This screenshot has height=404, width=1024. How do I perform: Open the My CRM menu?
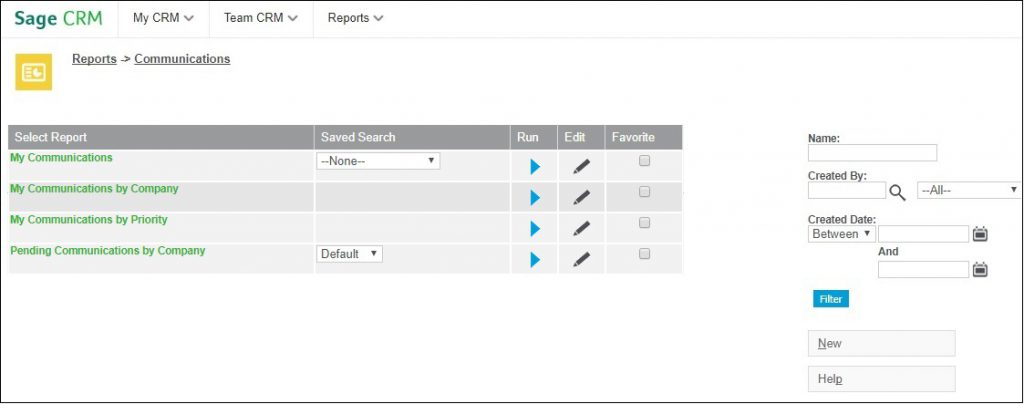tap(163, 18)
